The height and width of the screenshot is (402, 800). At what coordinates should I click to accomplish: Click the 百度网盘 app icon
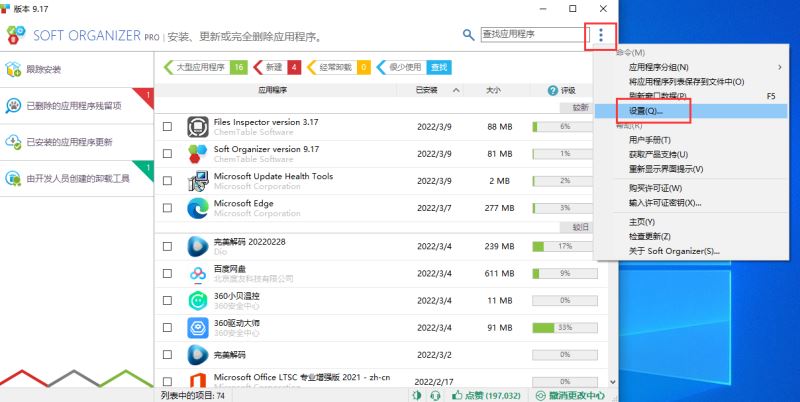coord(197,274)
